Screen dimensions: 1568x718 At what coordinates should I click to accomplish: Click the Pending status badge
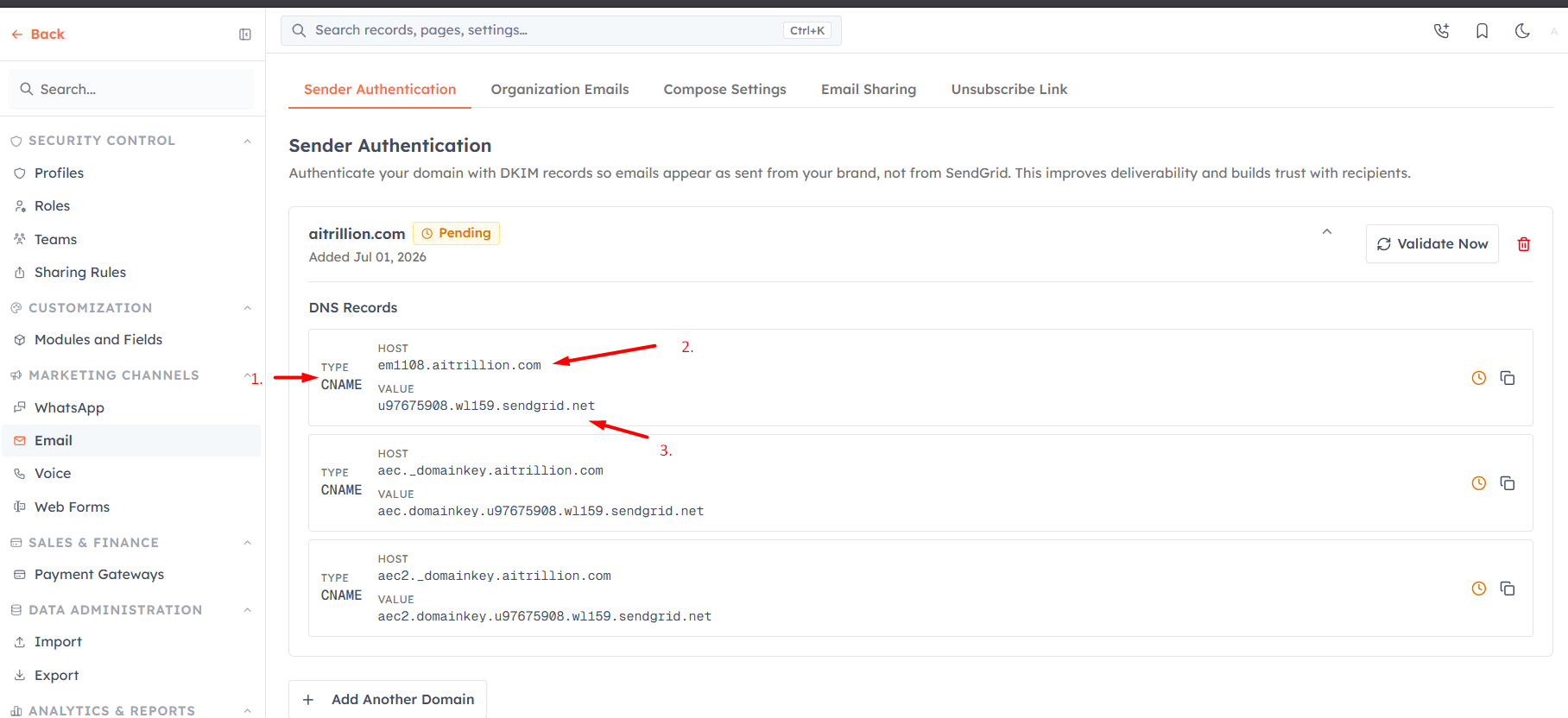pos(456,233)
